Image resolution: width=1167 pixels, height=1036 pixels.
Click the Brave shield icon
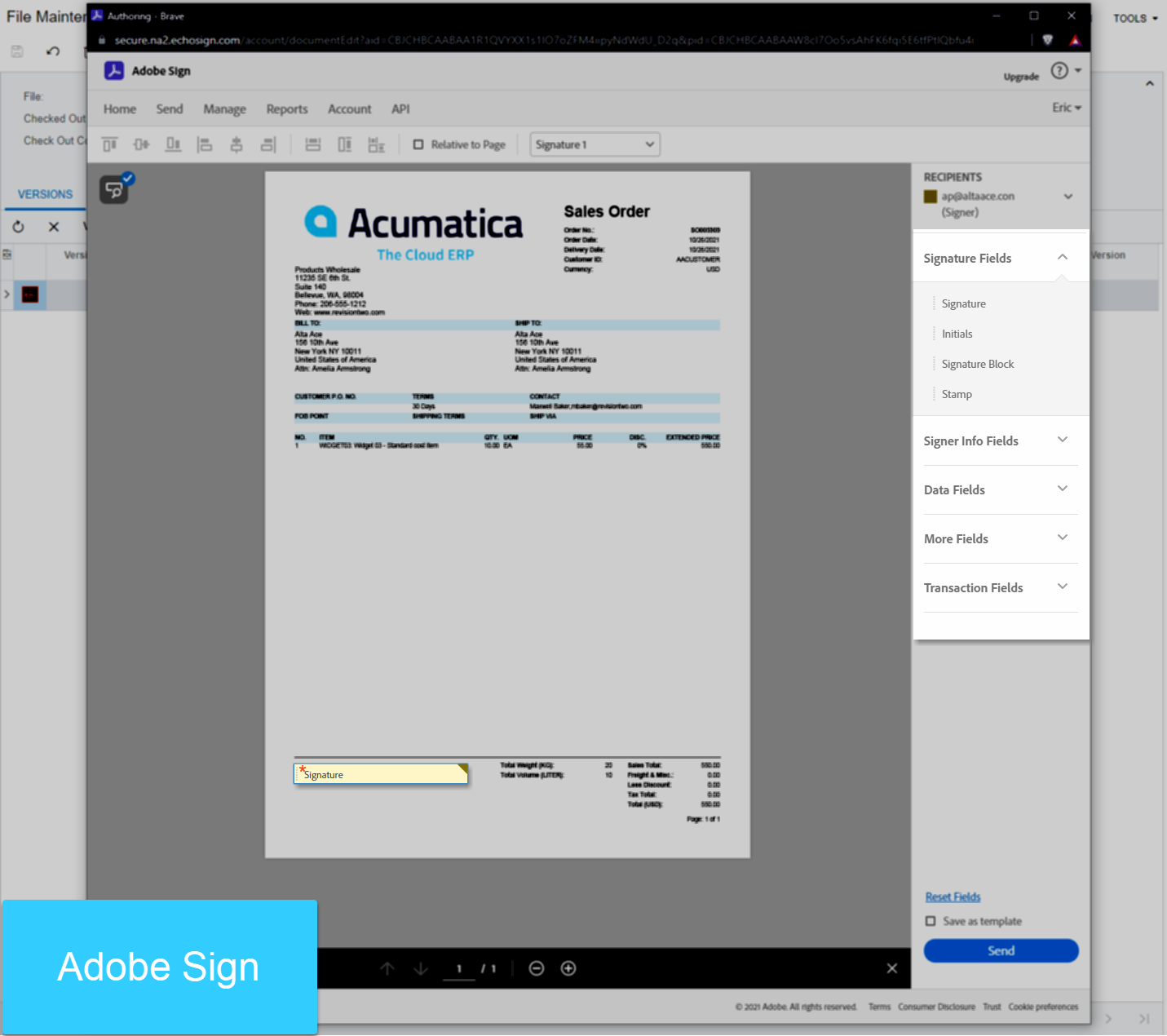[x=1048, y=40]
